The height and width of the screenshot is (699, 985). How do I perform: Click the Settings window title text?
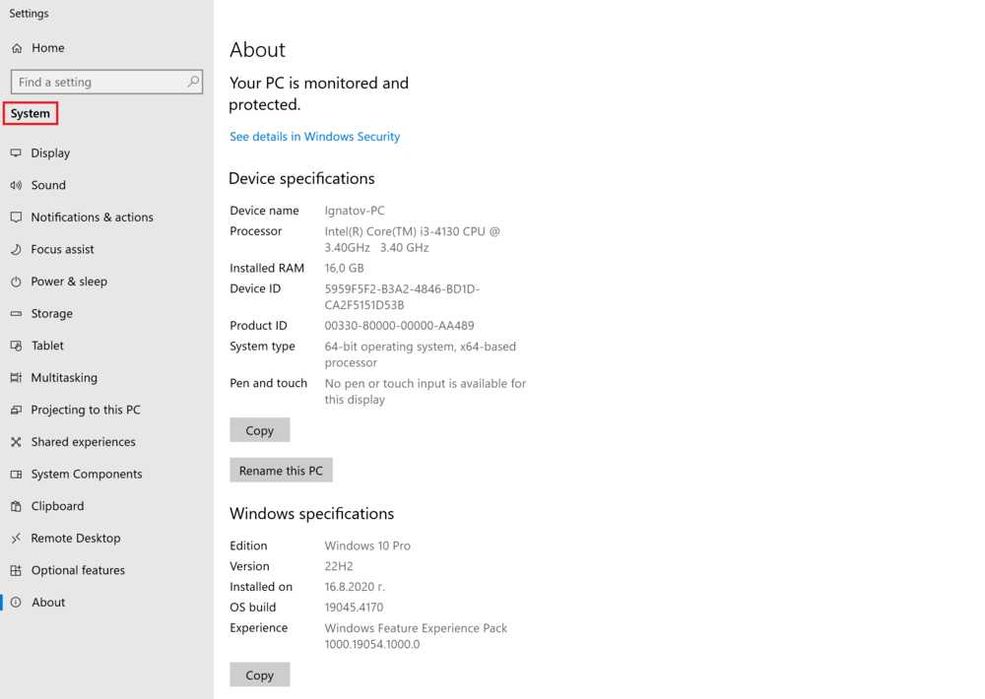point(29,13)
